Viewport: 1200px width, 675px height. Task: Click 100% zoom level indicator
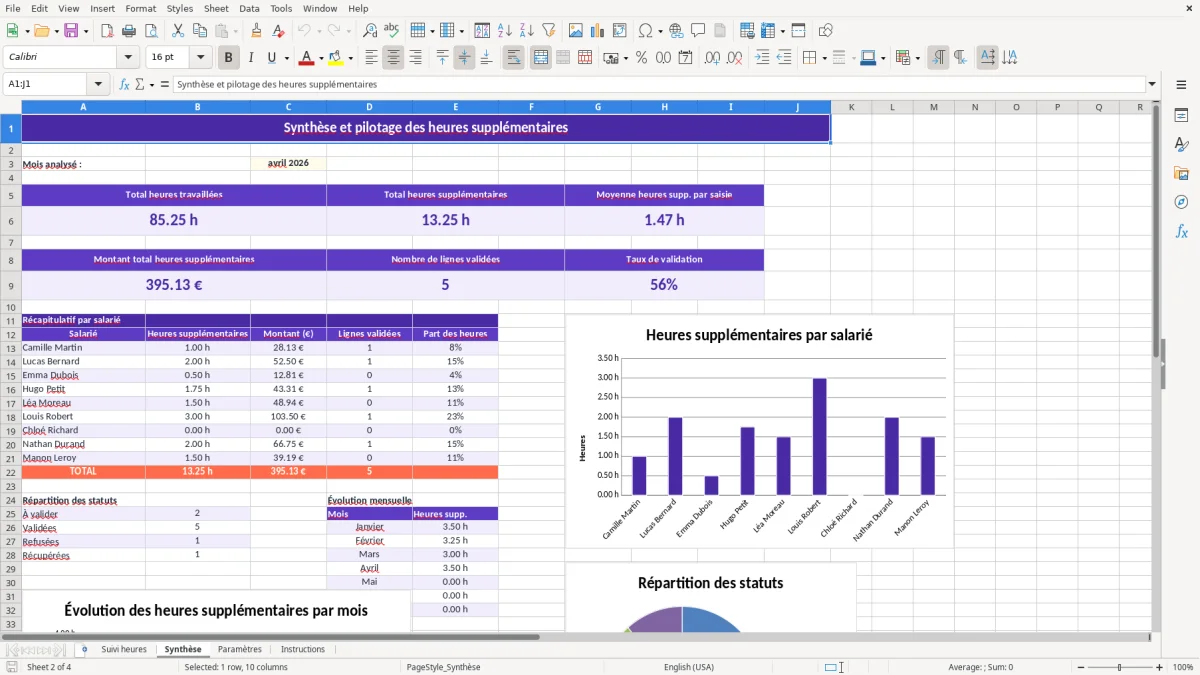(1183, 667)
